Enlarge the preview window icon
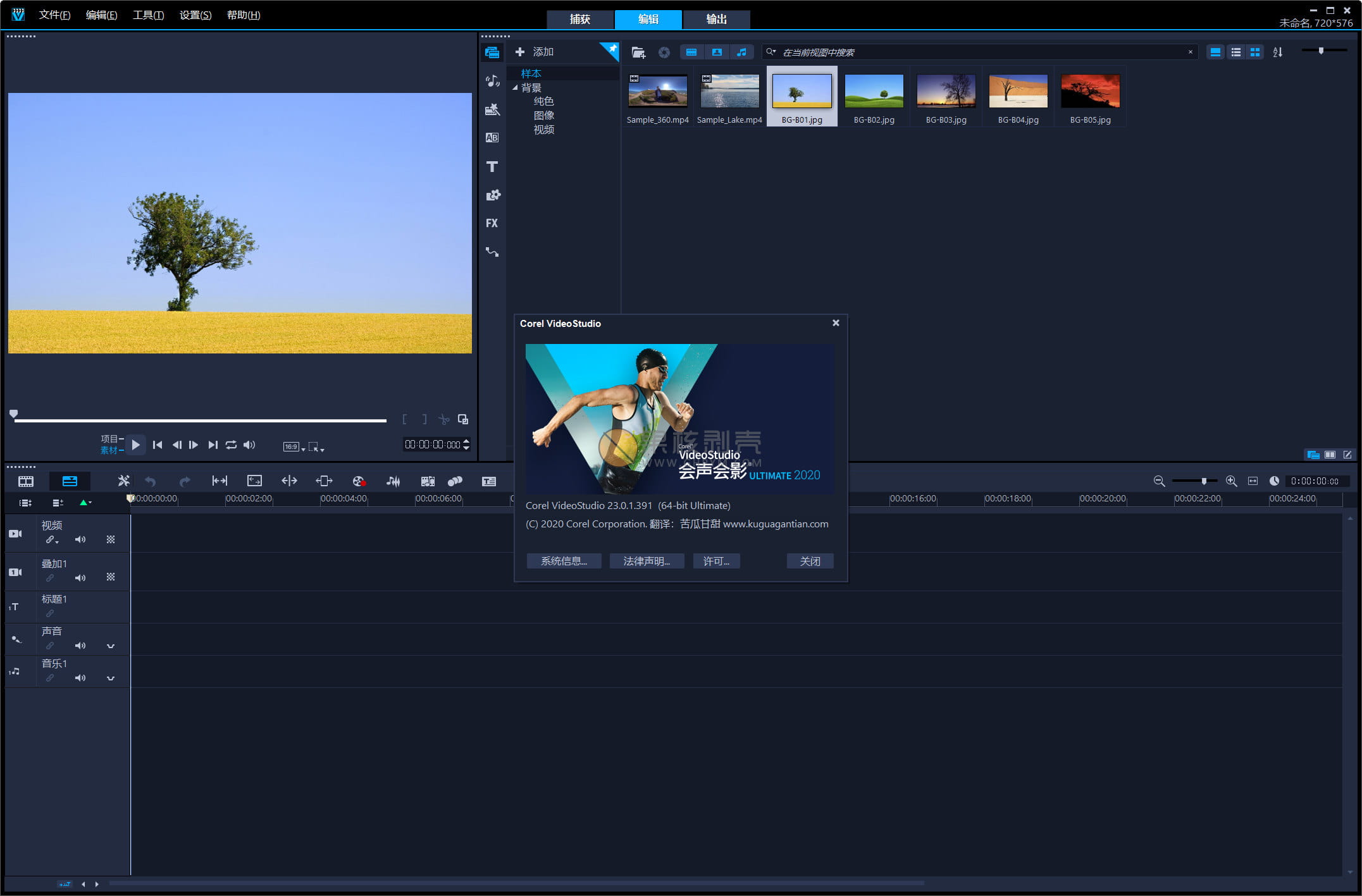Screen dimensions: 1362x896 point(463,419)
